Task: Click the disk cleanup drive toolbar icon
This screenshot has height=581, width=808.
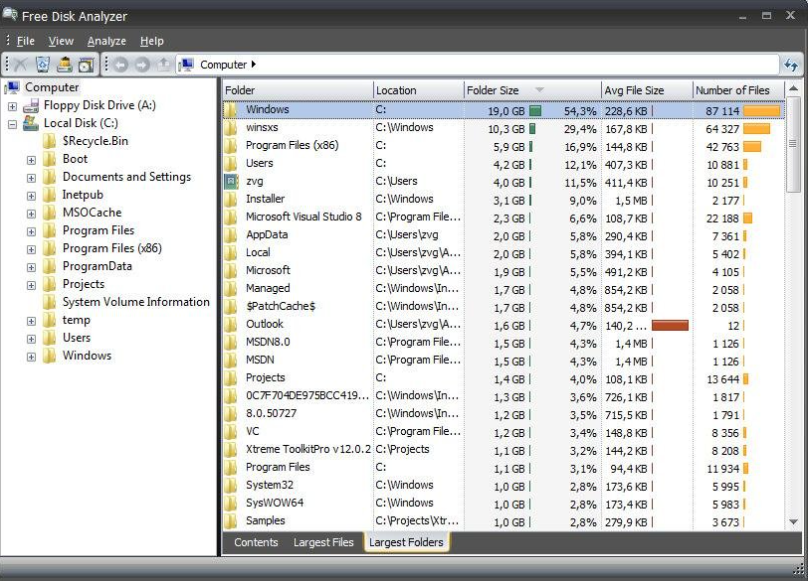Action: click(64, 65)
